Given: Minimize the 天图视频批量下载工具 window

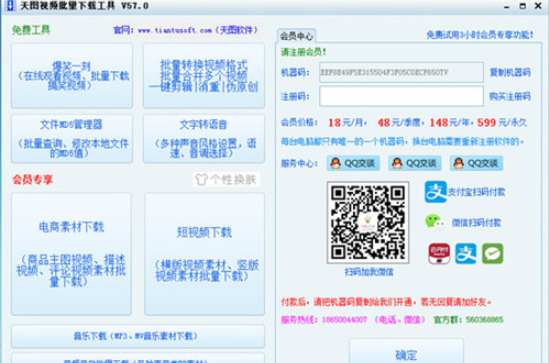Looking at the screenshot, I should 507,6.
